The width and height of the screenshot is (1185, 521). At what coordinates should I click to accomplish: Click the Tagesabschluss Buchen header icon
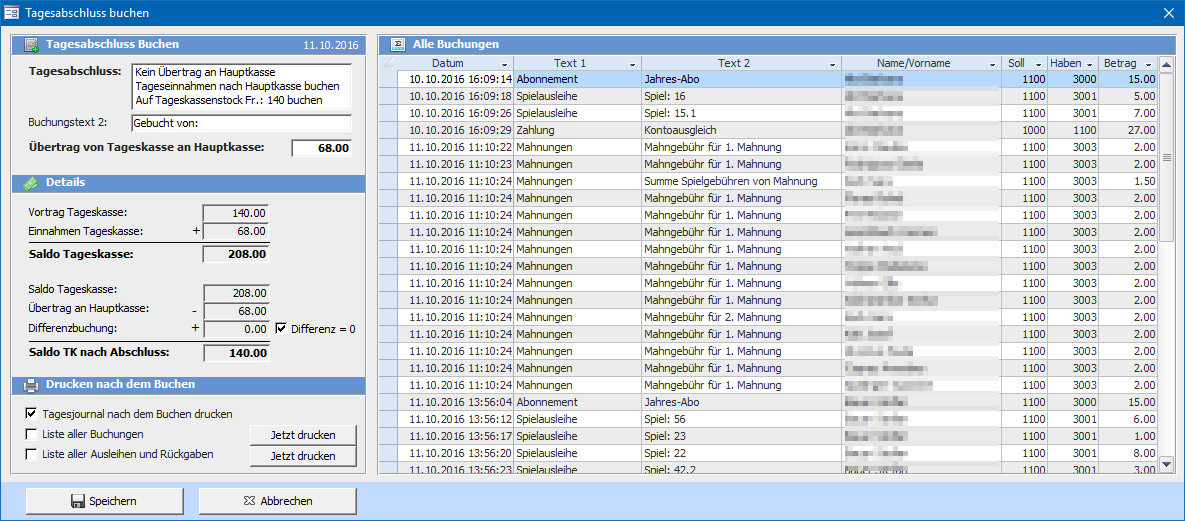[31, 45]
